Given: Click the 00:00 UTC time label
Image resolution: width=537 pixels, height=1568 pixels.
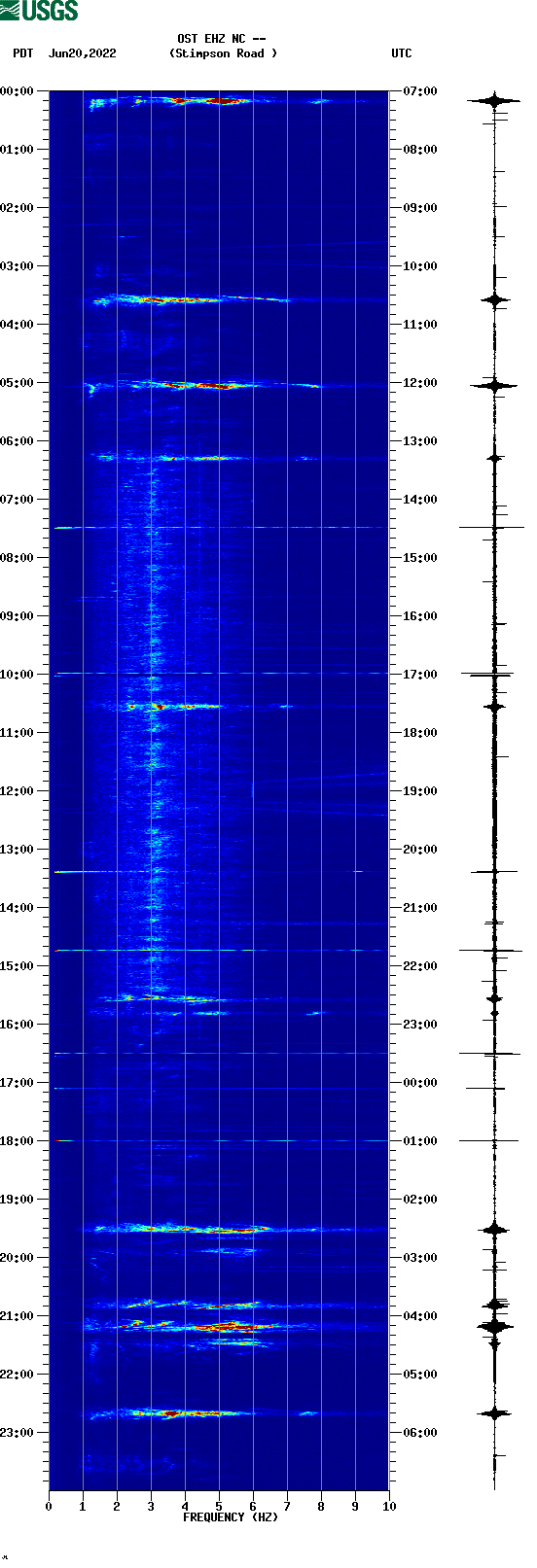Looking at the screenshot, I should (x=420, y=1083).
